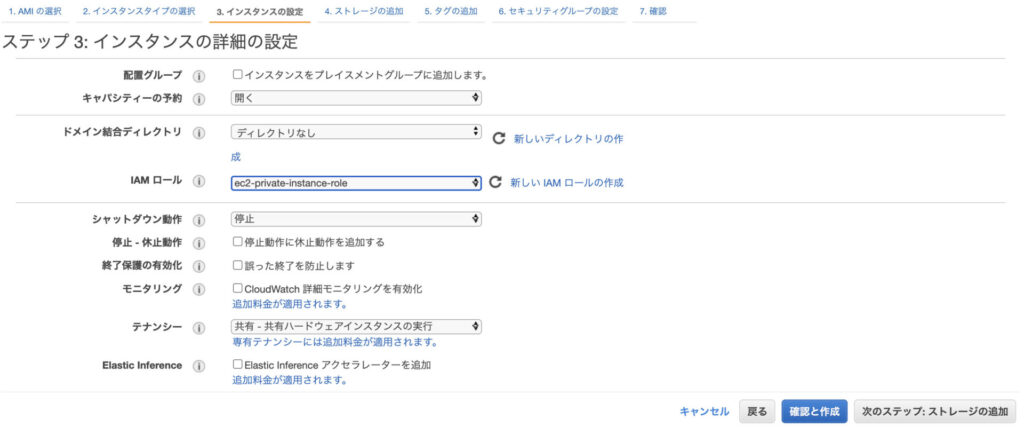Click info icon next to Elastic Inference

199,366
